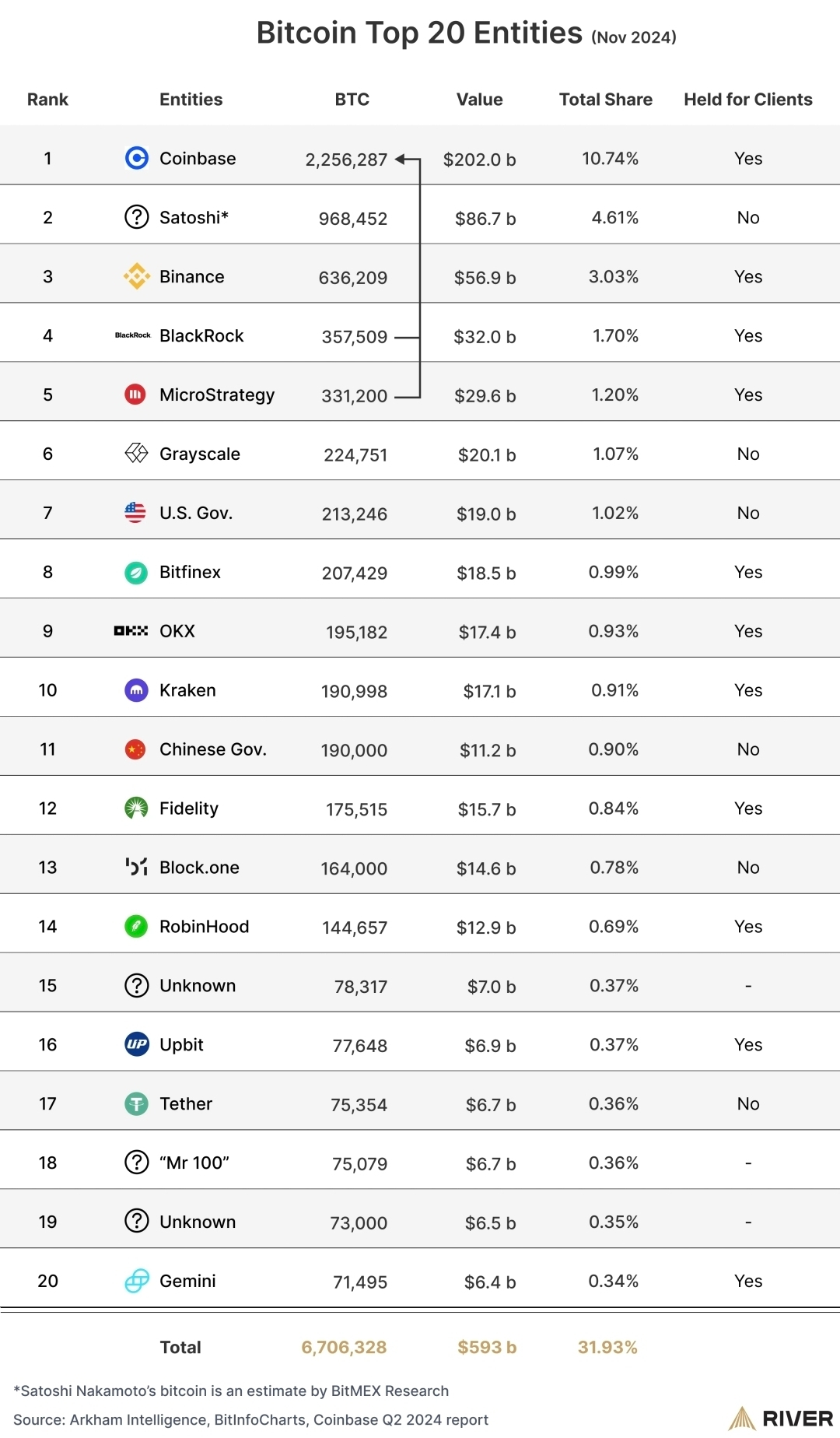Click the Kraken purple logo icon
840x1438 pixels.
[x=136, y=690]
